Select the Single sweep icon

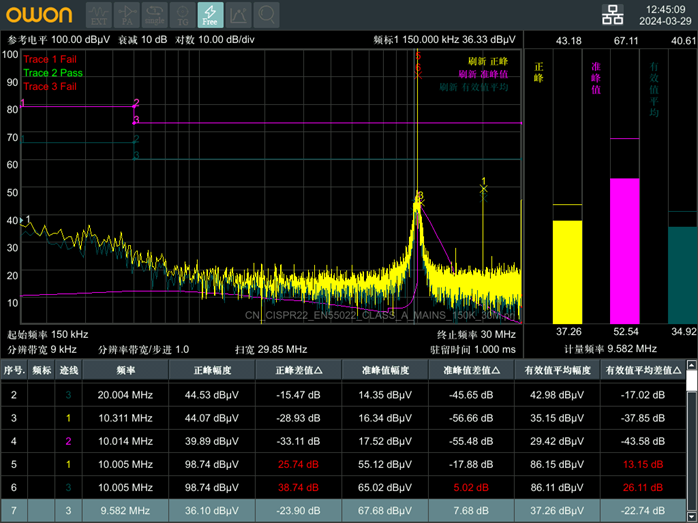[155, 15]
